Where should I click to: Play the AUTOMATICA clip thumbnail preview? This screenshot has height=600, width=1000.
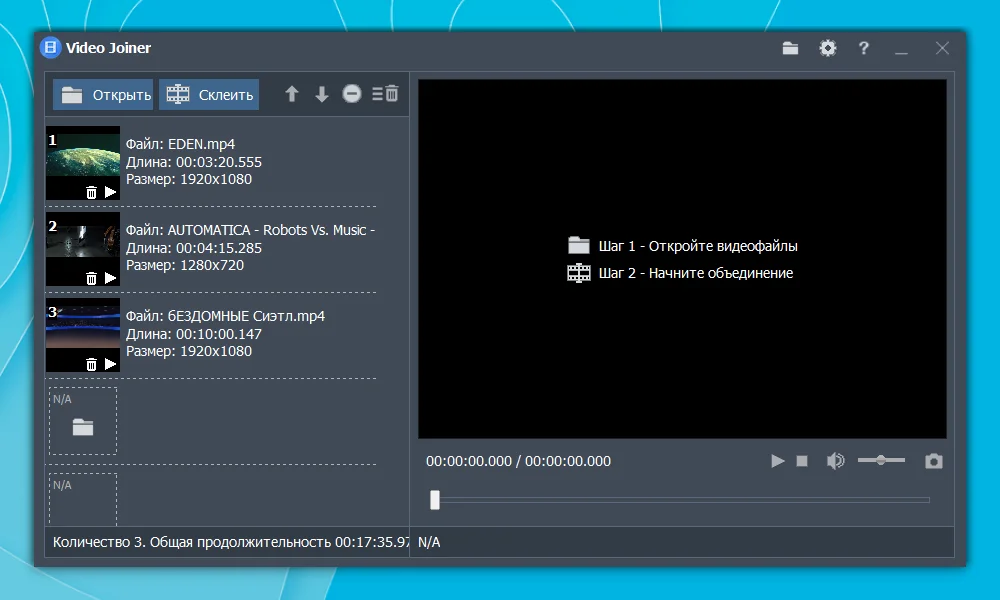click(x=110, y=278)
